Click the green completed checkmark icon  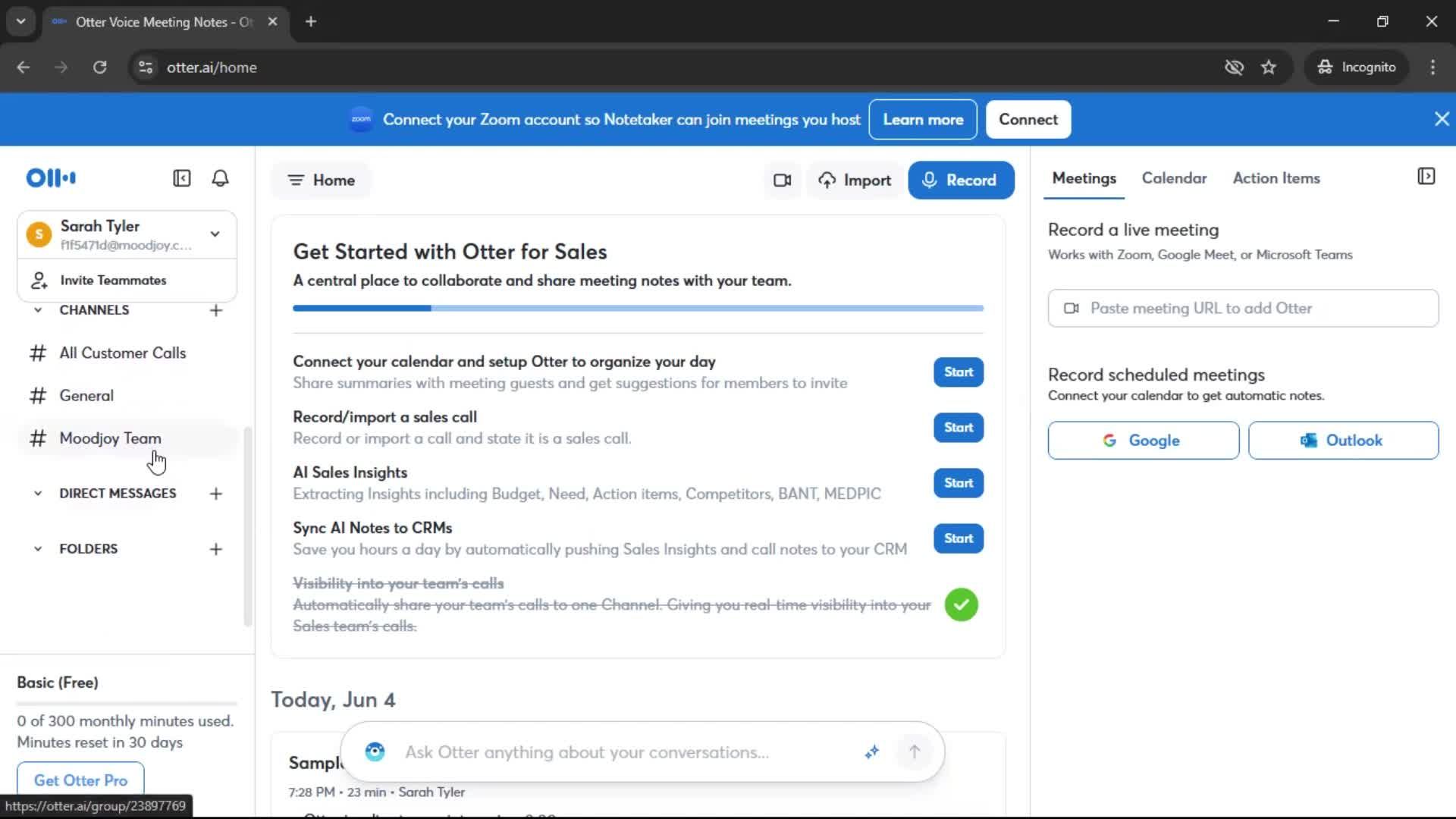[x=961, y=604]
